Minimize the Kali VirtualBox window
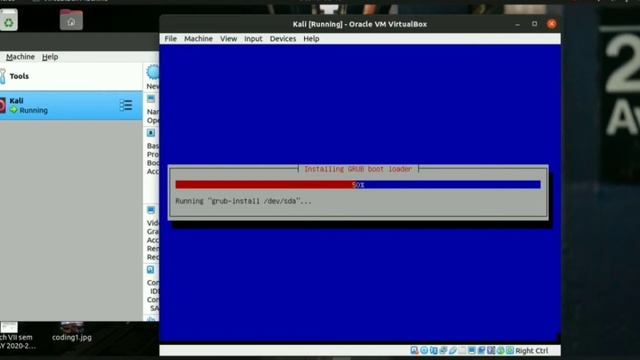 (518, 24)
